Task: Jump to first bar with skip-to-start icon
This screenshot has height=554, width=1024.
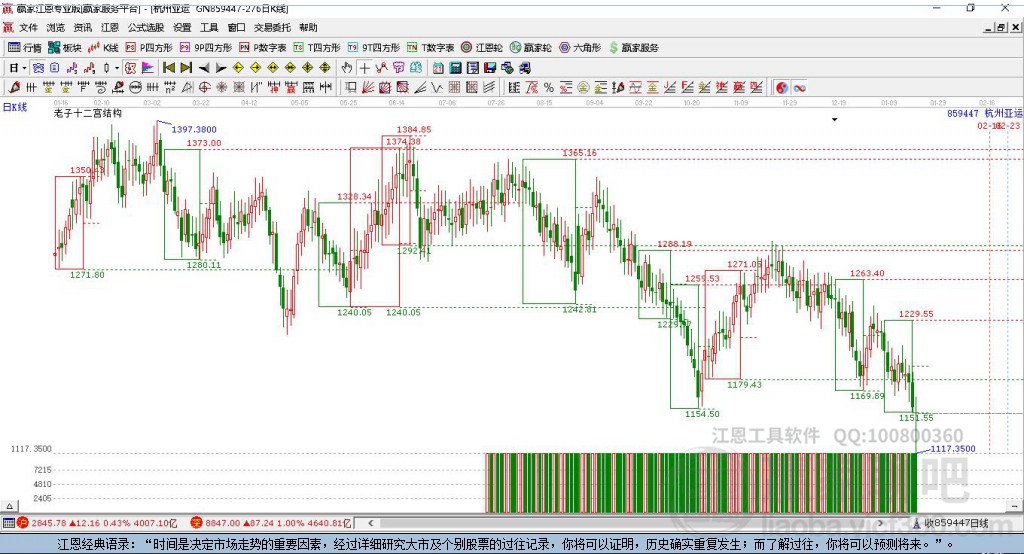Action: point(168,68)
